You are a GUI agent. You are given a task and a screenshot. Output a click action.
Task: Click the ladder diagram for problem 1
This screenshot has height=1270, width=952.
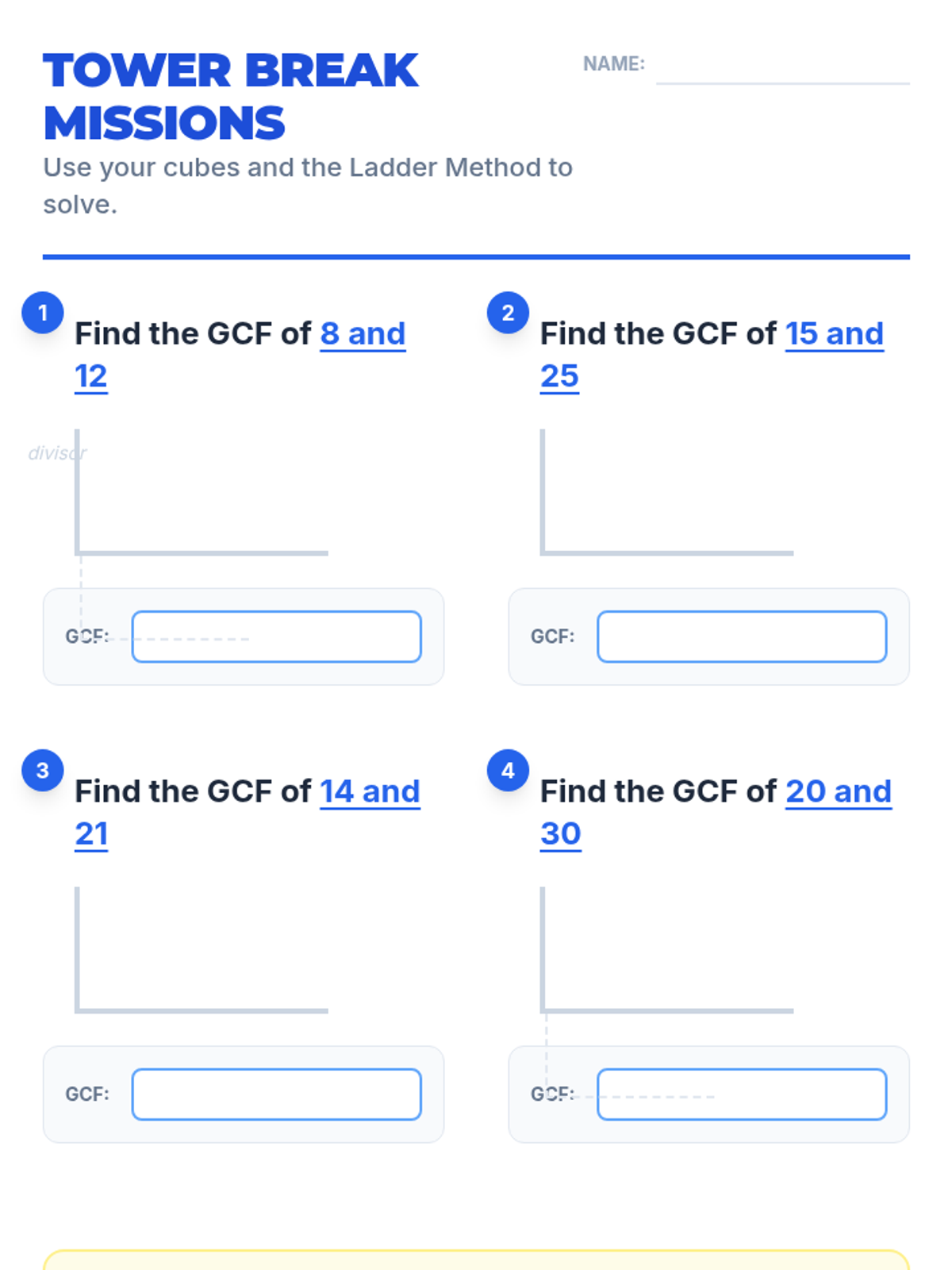[x=202, y=492]
